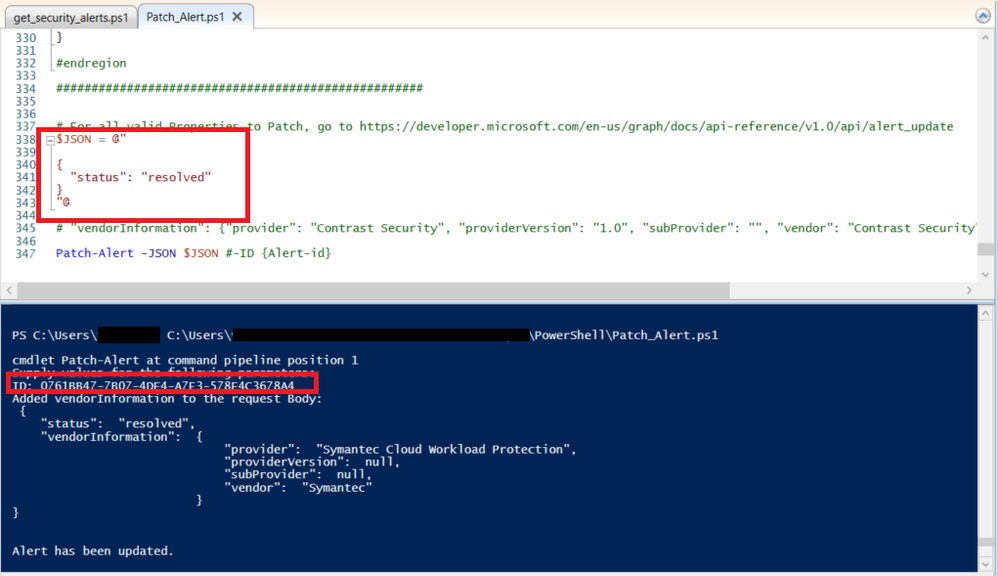The width and height of the screenshot is (998, 576).
Task: Click the "@ closing here-string on line 343
Action: point(64,202)
